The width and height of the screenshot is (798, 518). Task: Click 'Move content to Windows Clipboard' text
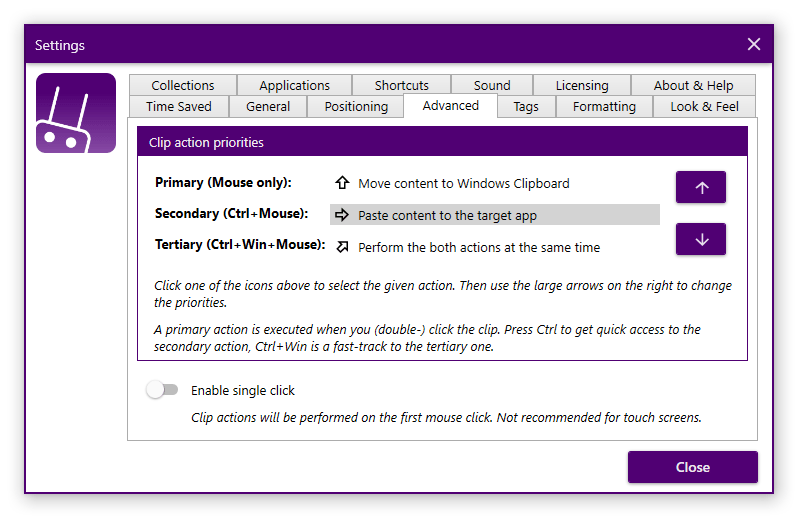point(464,183)
